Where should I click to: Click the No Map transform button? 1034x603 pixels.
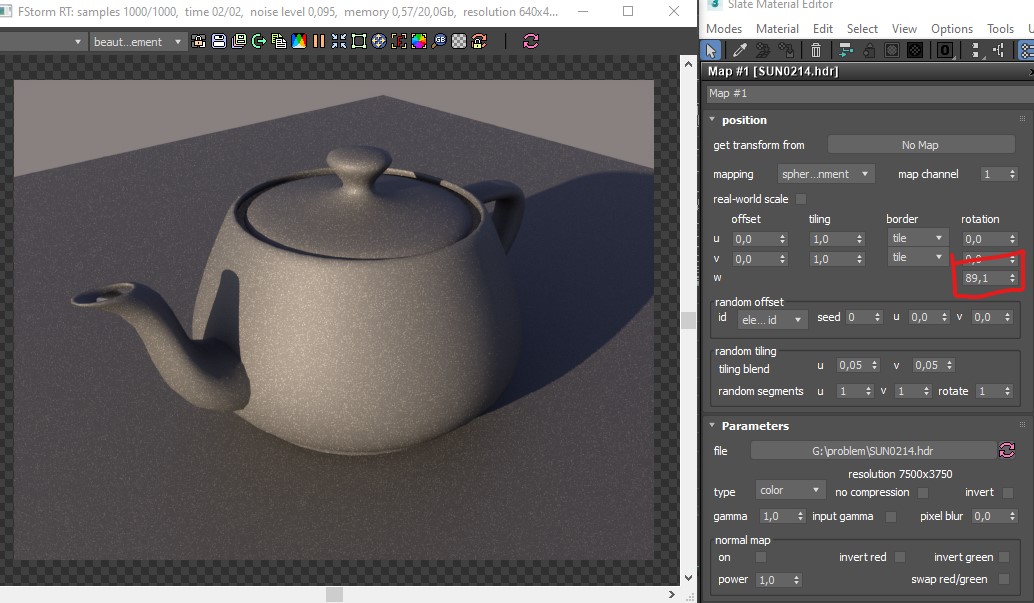[x=921, y=145]
